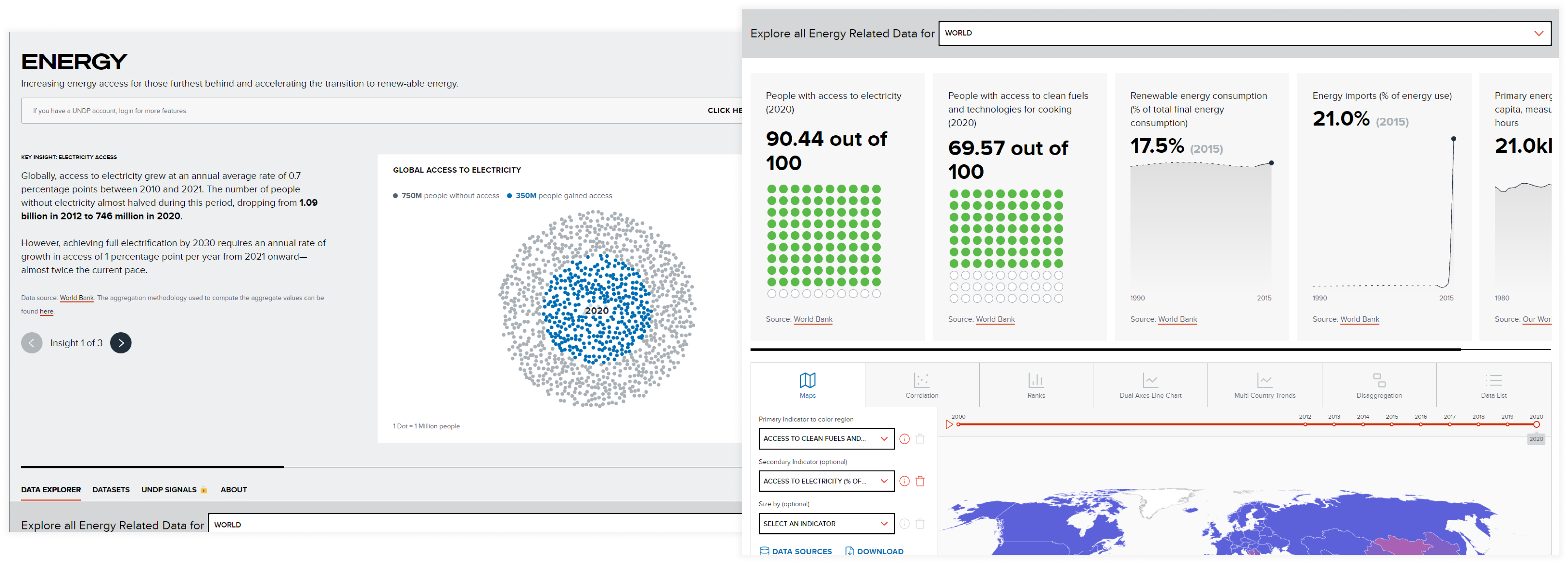Select the 2012 marker on the timeline
Image resolution: width=1568 pixels, height=564 pixels.
click(x=1305, y=424)
